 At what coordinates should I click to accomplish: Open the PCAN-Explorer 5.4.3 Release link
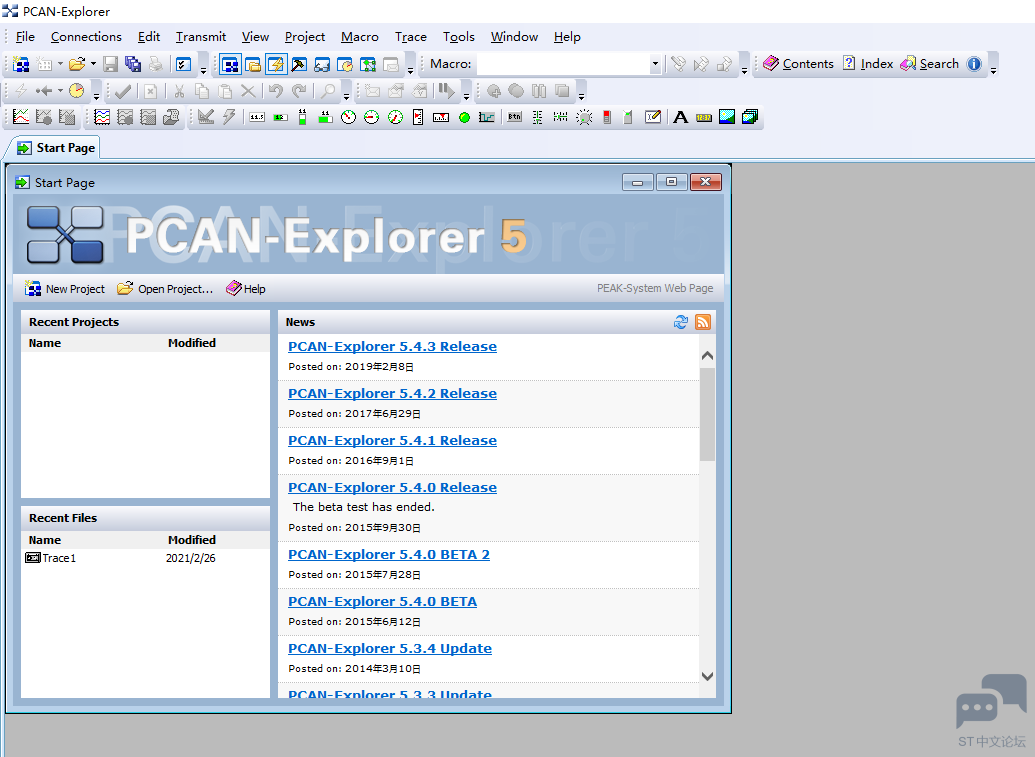click(x=392, y=346)
